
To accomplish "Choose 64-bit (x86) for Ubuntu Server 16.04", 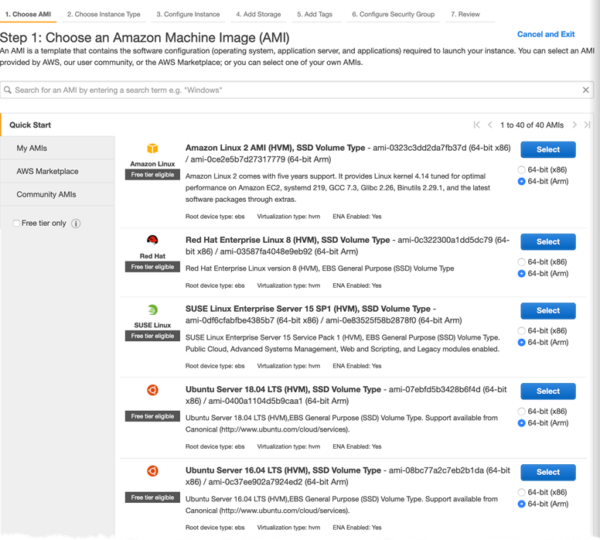I will click(x=521, y=492).
